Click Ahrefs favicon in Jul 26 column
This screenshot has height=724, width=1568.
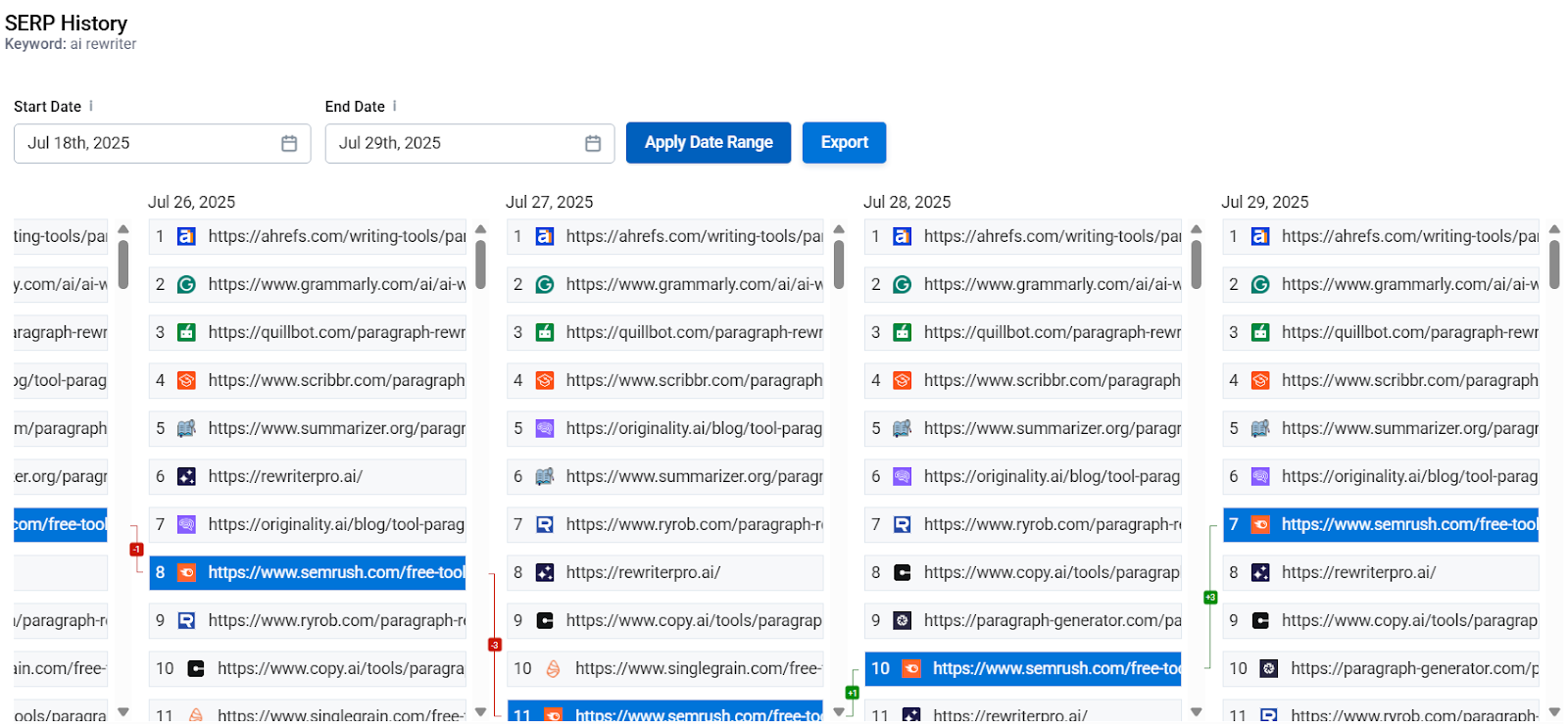coord(186,236)
